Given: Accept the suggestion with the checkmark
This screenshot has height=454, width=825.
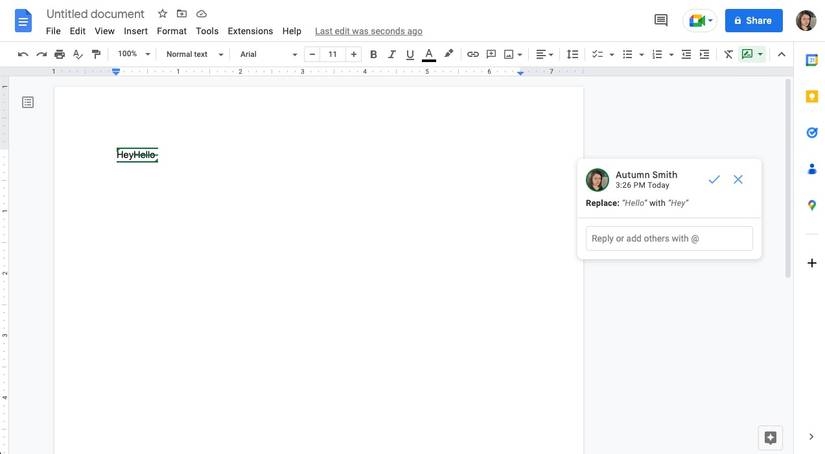Looking at the screenshot, I should 713,179.
